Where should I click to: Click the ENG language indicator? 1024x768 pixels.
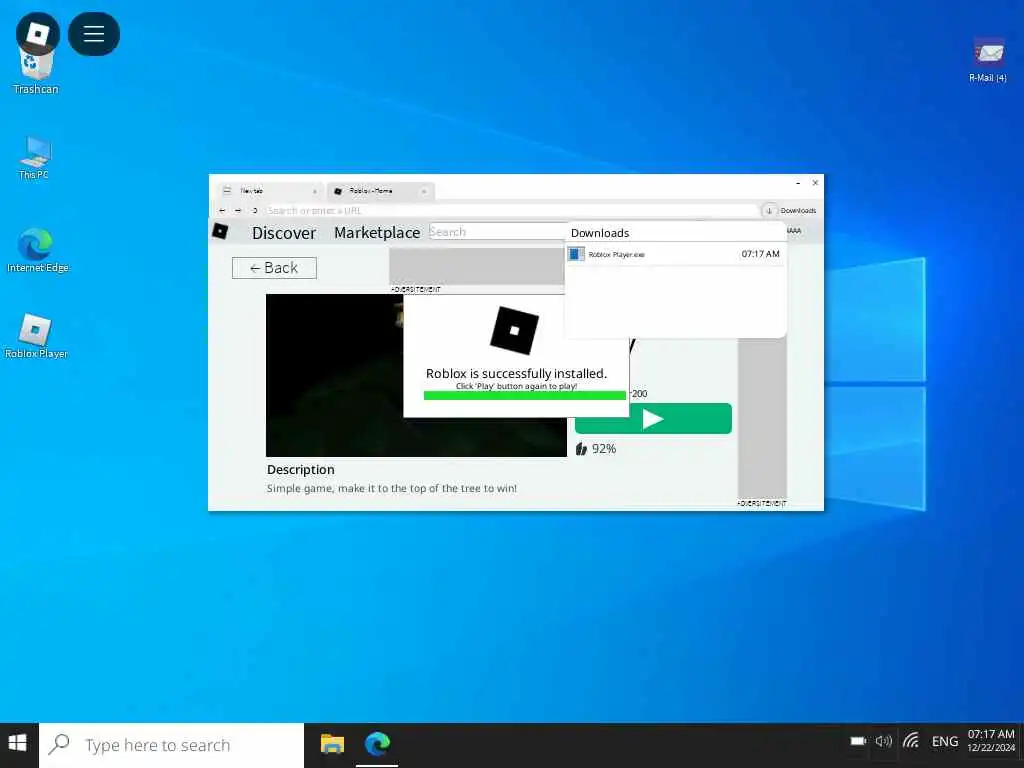click(944, 741)
